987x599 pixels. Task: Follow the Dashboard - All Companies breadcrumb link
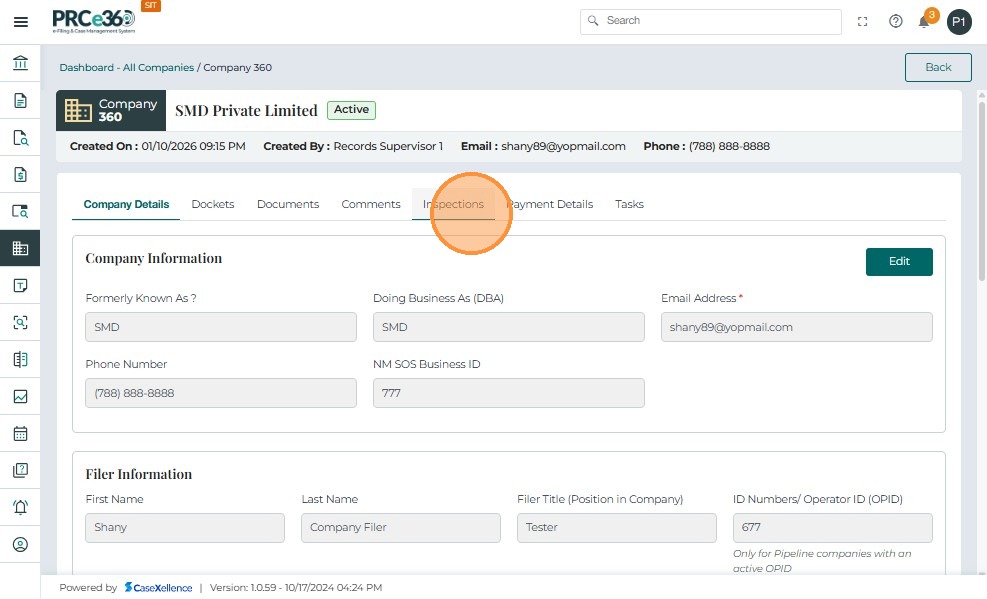click(126, 68)
